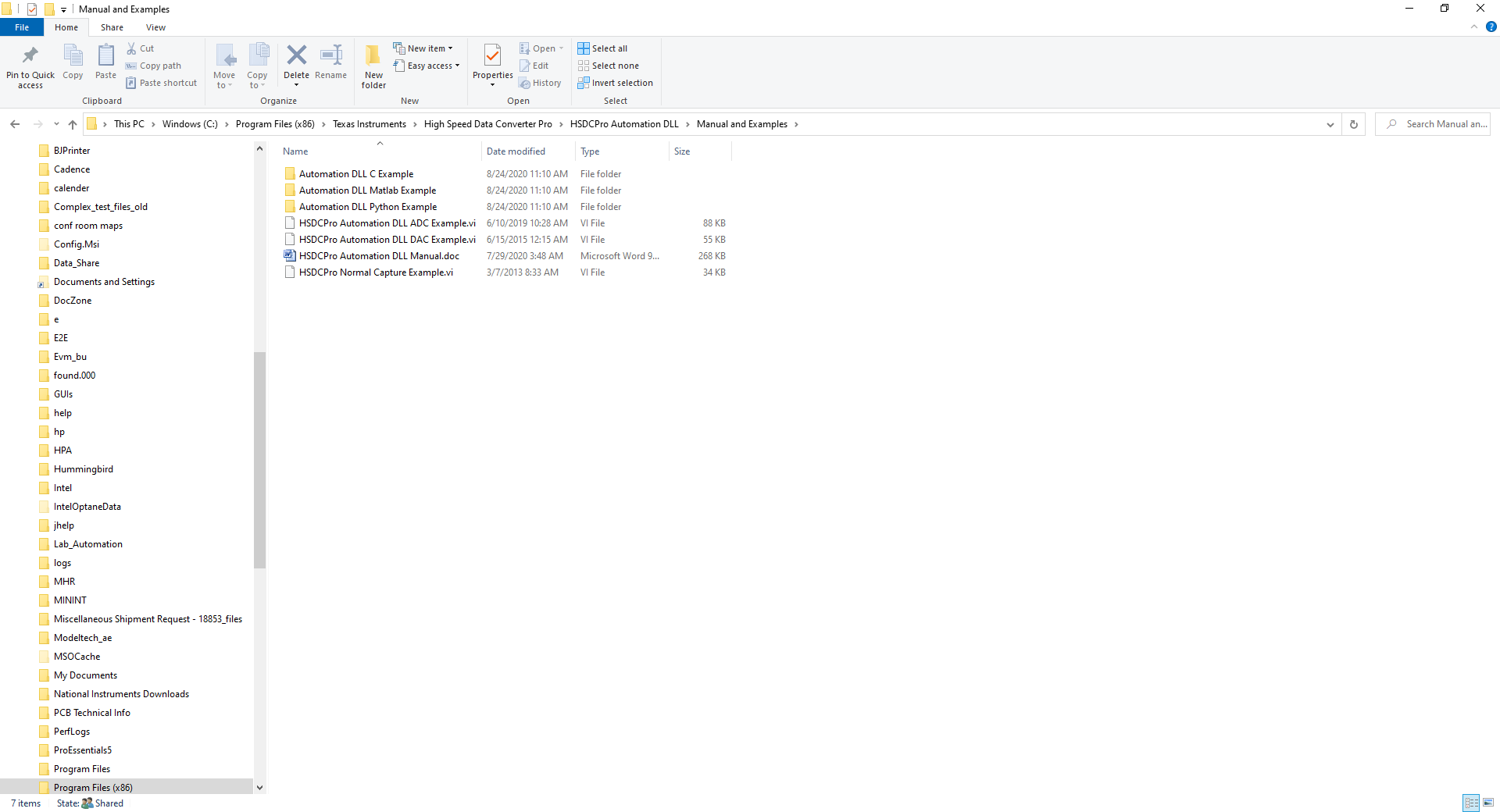1500x812 pixels.
Task: Click the Delete X icon
Action: pos(296,55)
